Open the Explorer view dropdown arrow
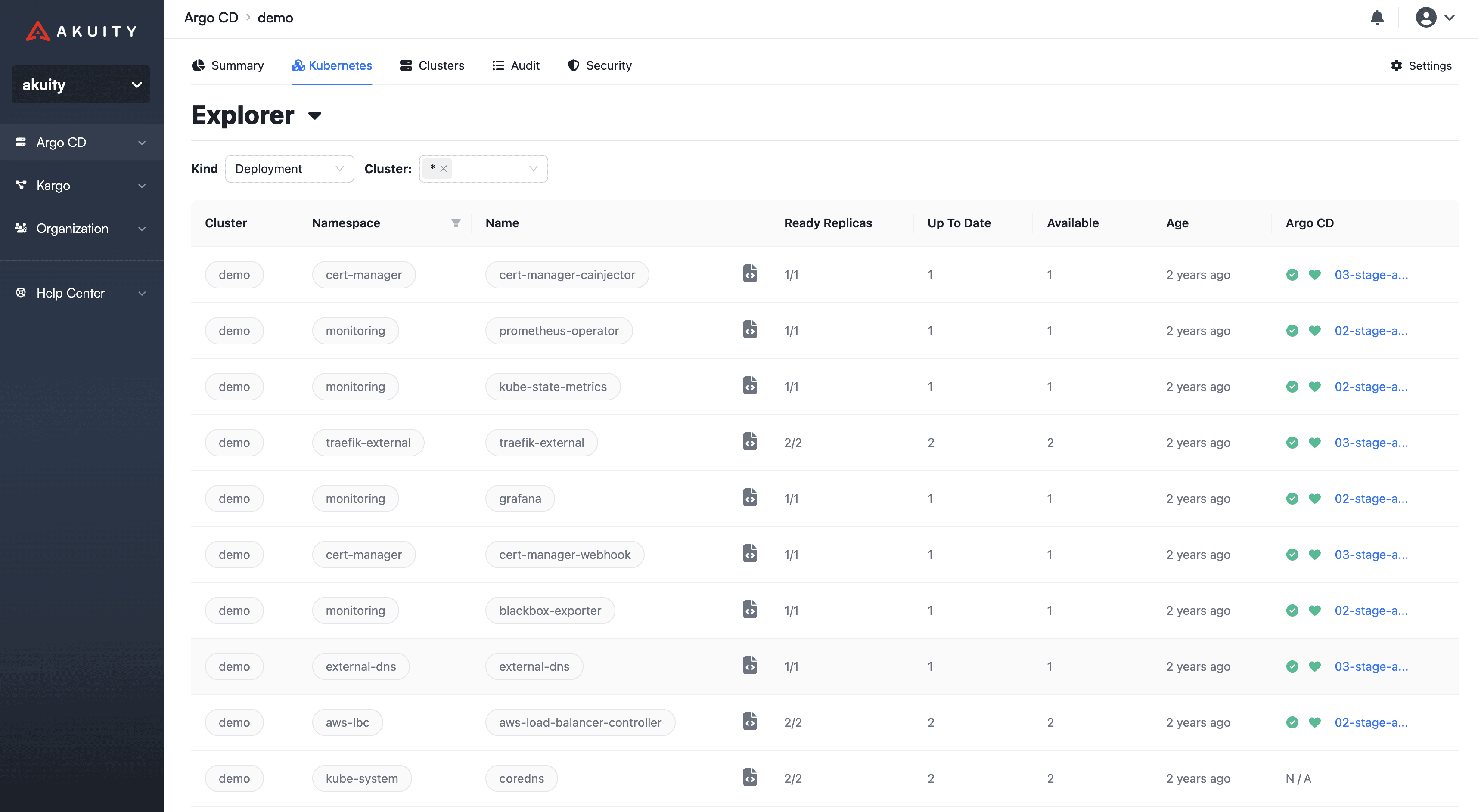The height and width of the screenshot is (812, 1478). [x=314, y=116]
